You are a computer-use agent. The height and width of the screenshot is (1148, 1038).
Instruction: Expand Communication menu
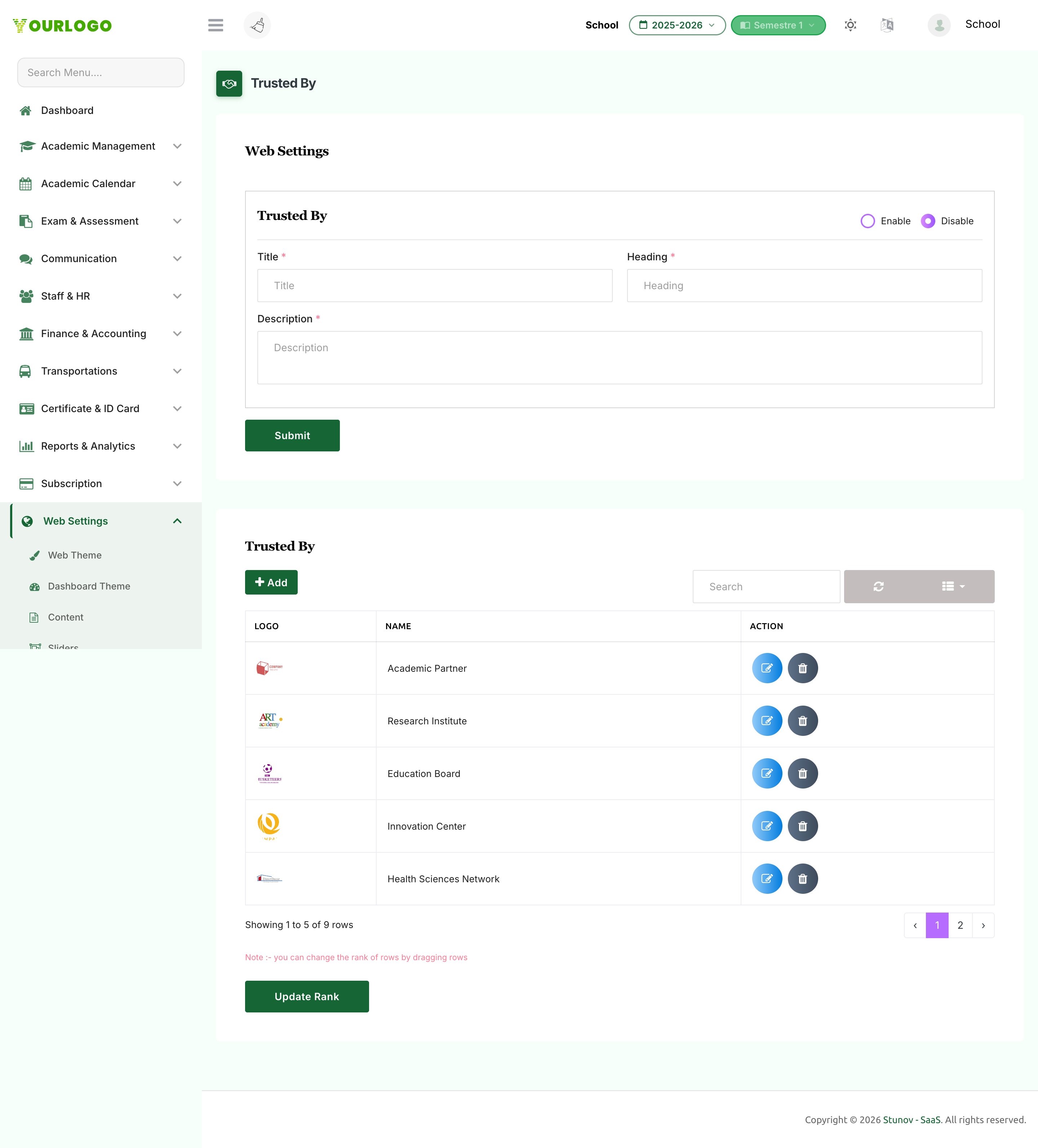coord(101,259)
